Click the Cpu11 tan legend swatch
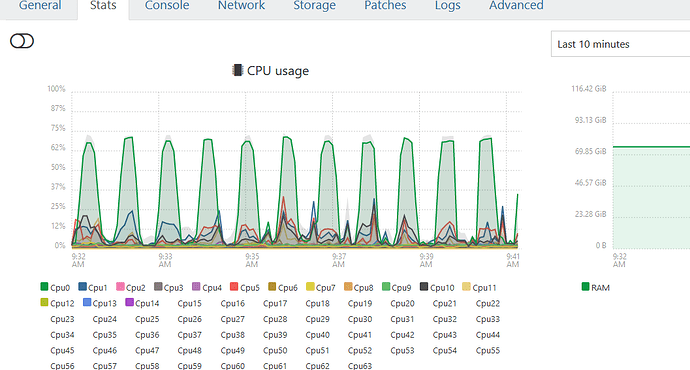Viewport: 690px width, 370px height. [466, 287]
